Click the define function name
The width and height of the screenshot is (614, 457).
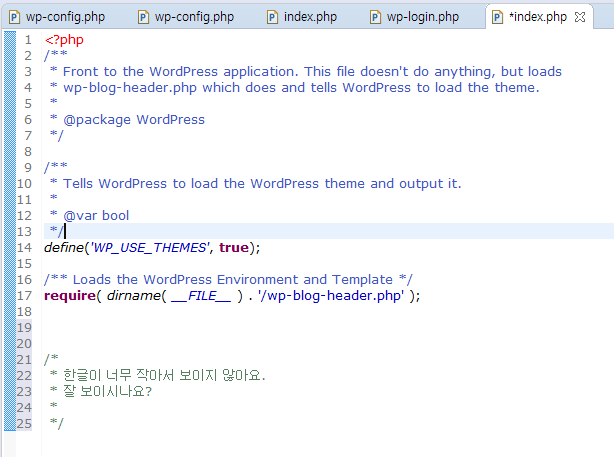pos(64,247)
